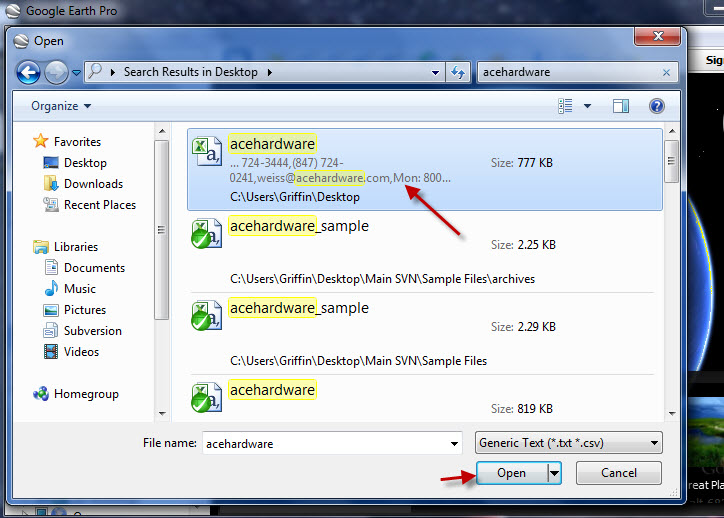Screen dimensions: 724x518
Task: Click the Downloads folder icon
Action: tap(51, 183)
